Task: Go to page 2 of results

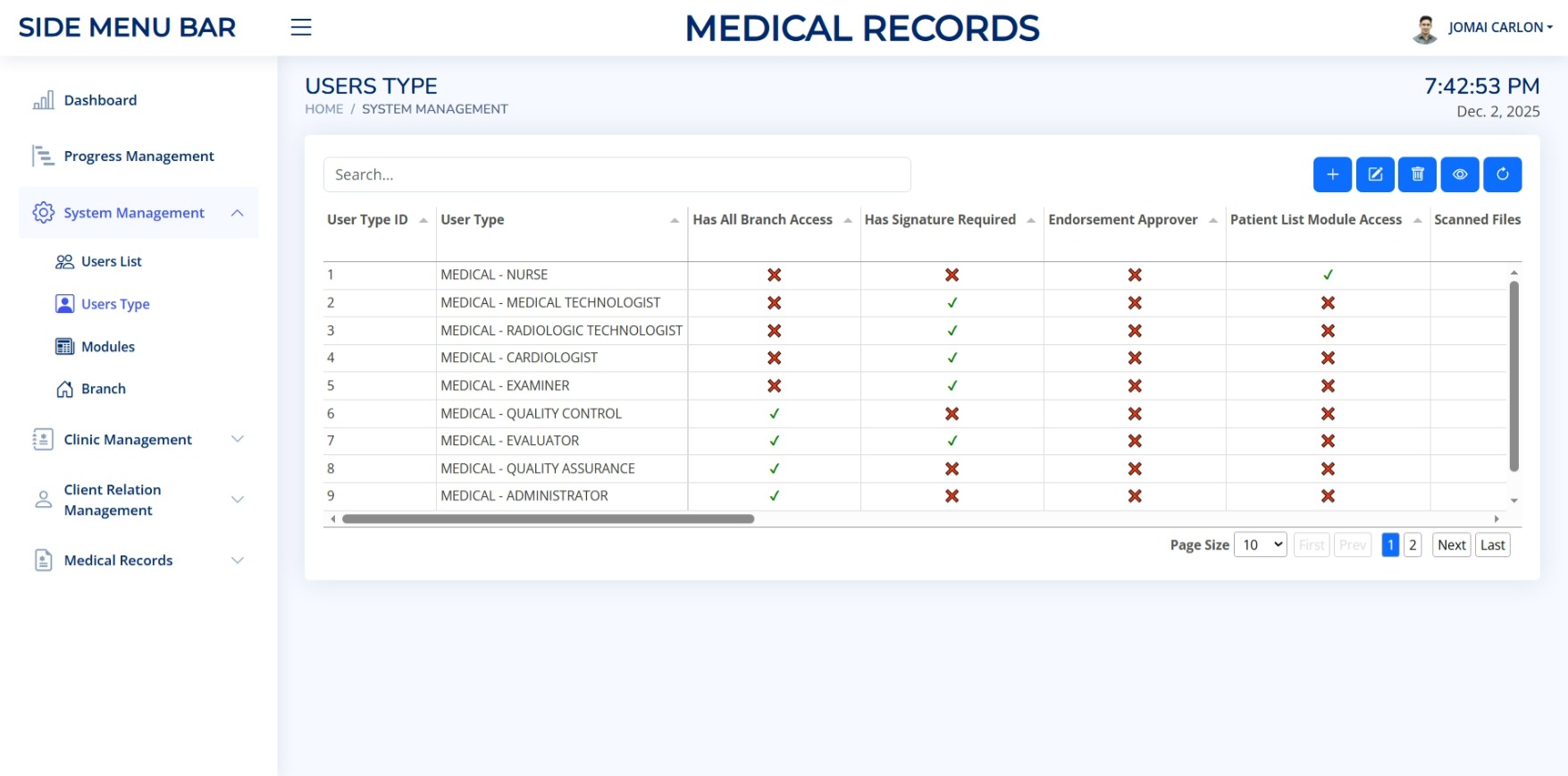Action: pyautogui.click(x=1412, y=544)
